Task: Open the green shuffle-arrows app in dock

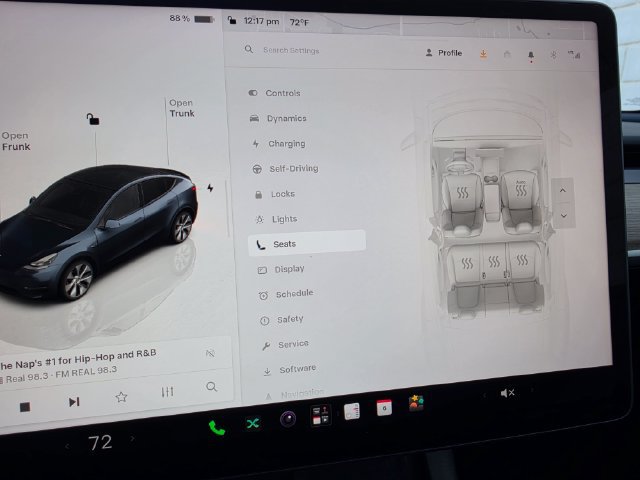Action: click(x=253, y=423)
